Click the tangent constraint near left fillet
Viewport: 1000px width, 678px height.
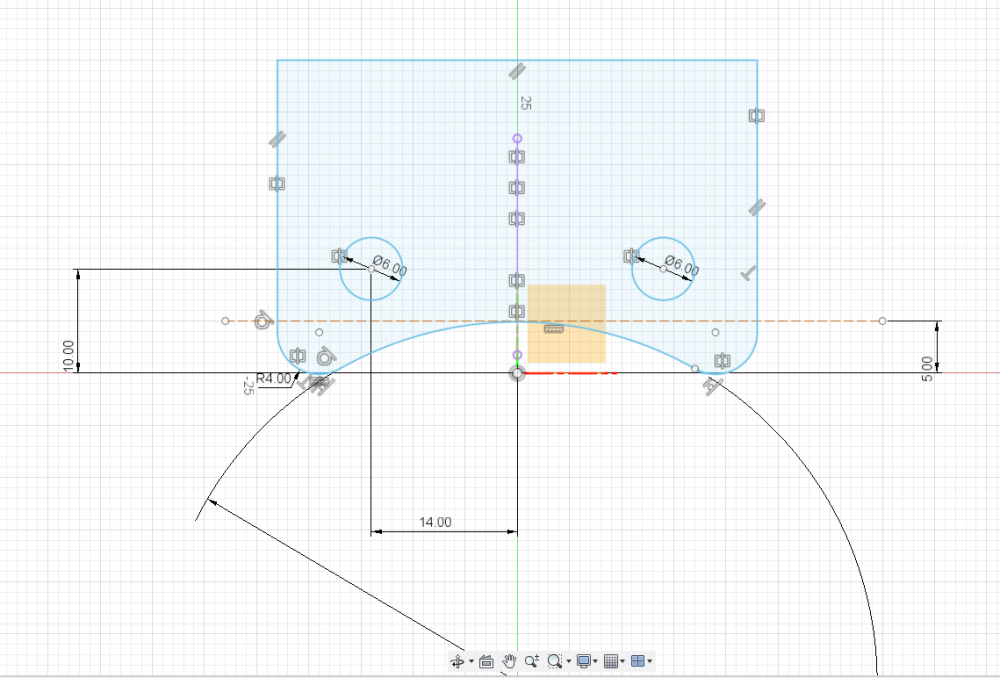tap(325, 356)
